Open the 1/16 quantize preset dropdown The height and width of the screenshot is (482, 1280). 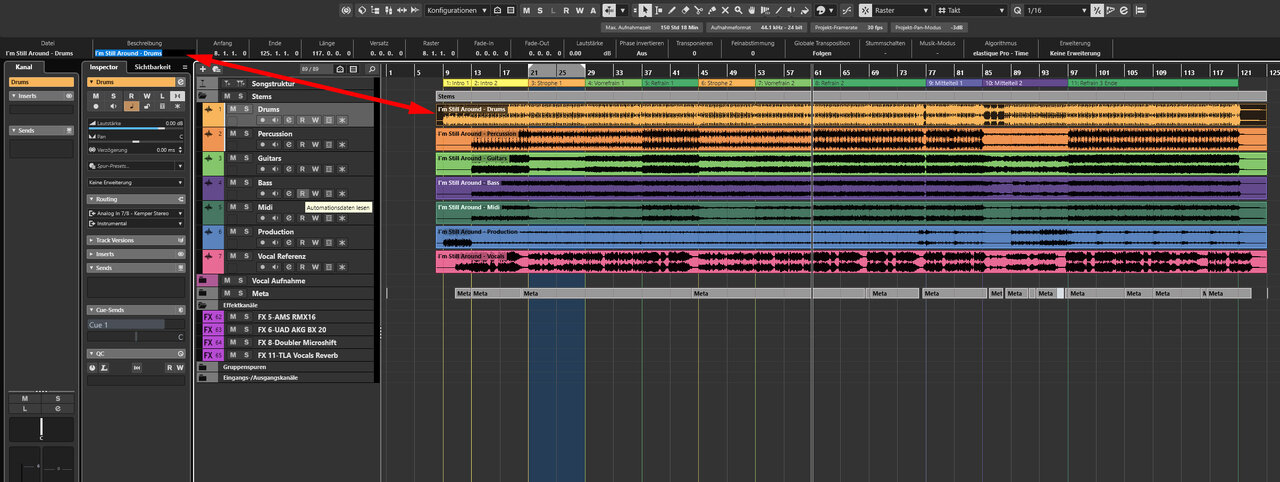click(x=1056, y=10)
